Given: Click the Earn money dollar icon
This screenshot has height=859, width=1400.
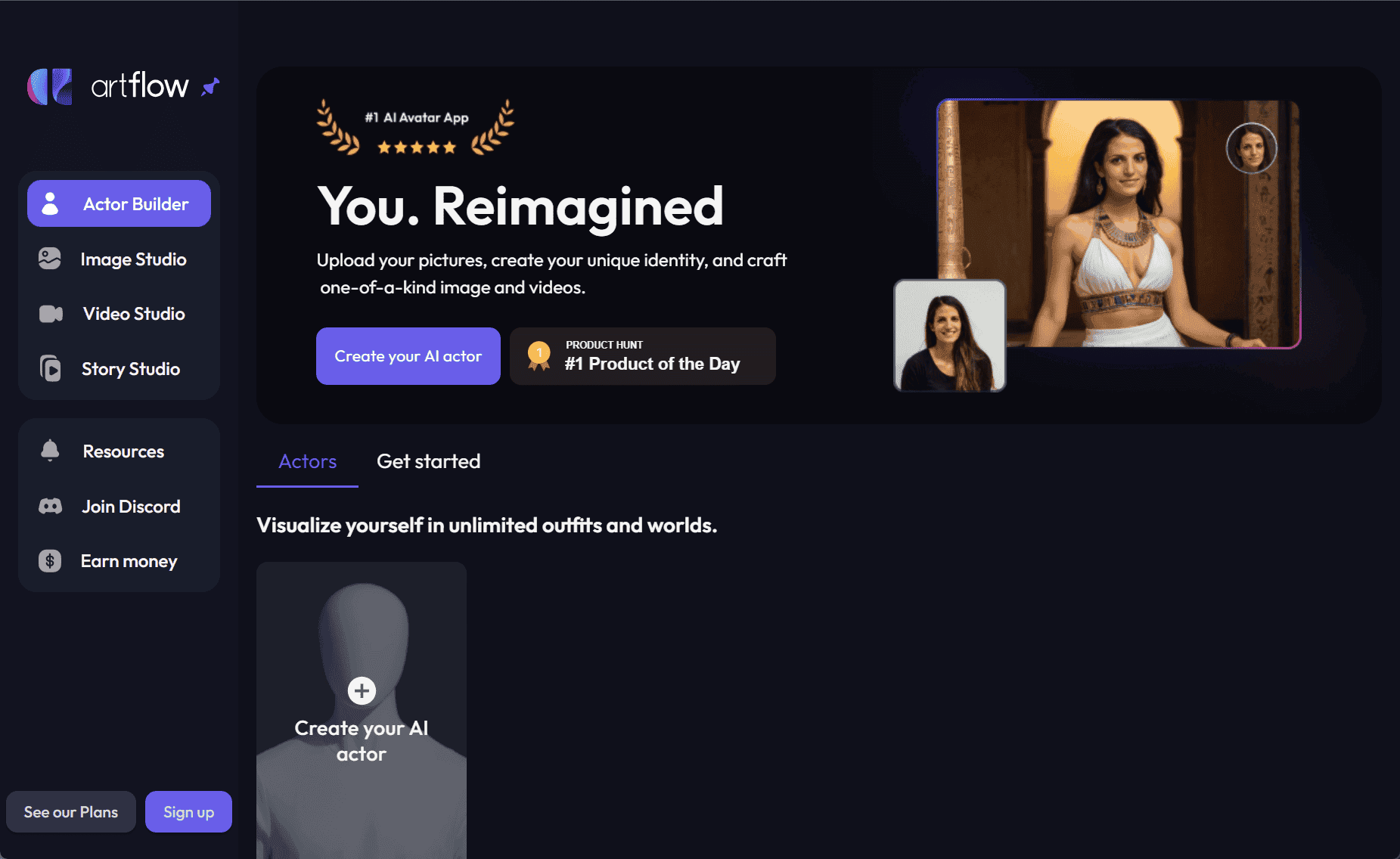Looking at the screenshot, I should pyautogui.click(x=50, y=560).
